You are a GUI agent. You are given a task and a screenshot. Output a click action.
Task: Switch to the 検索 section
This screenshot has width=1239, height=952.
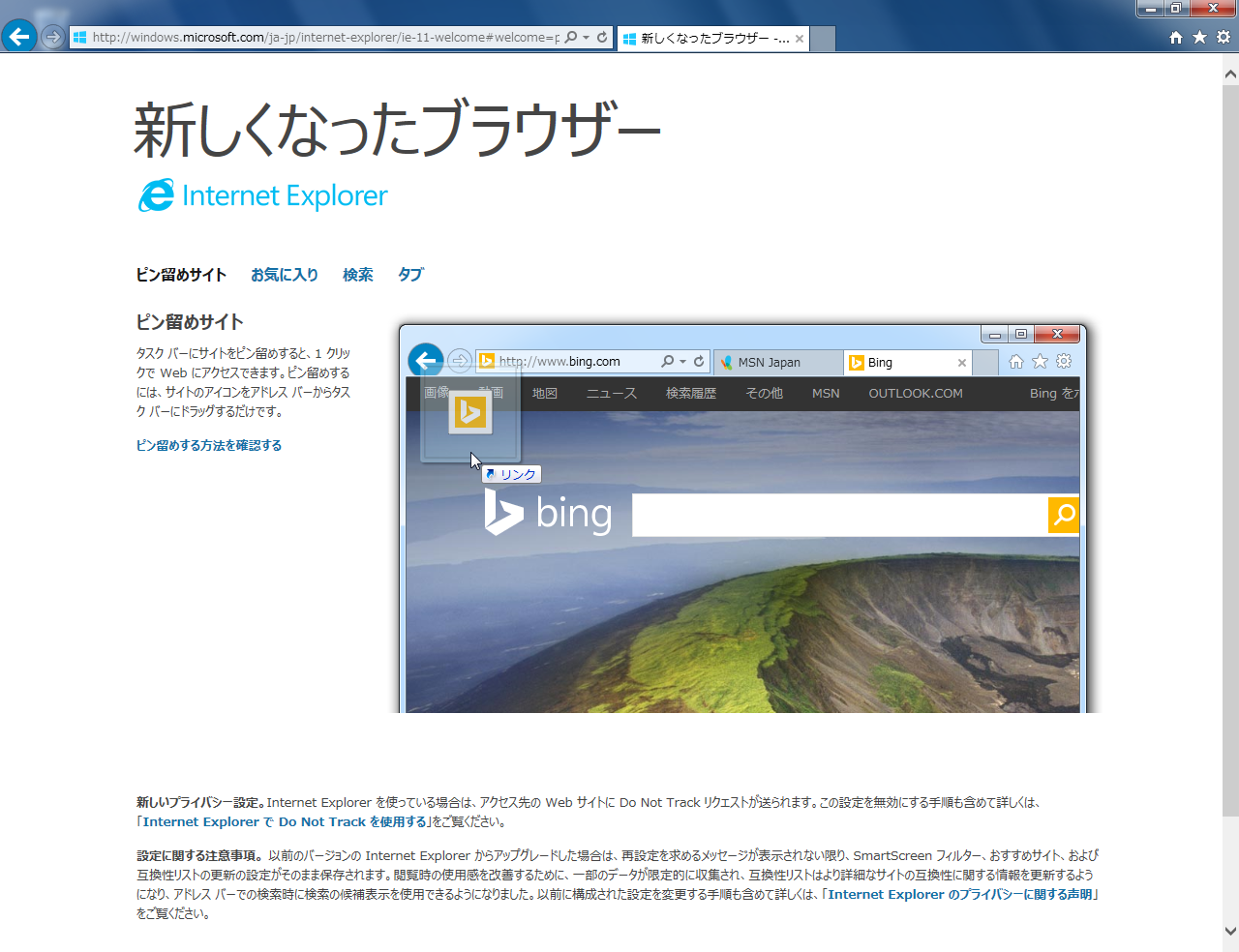[358, 275]
